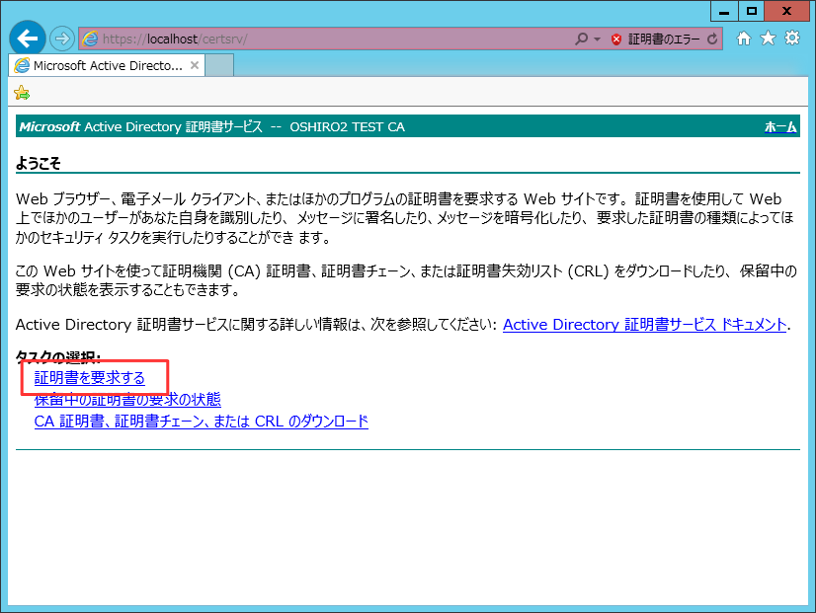This screenshot has width=816, height=613.
Task: Click the red certificate error shield icon
Action: 616,40
